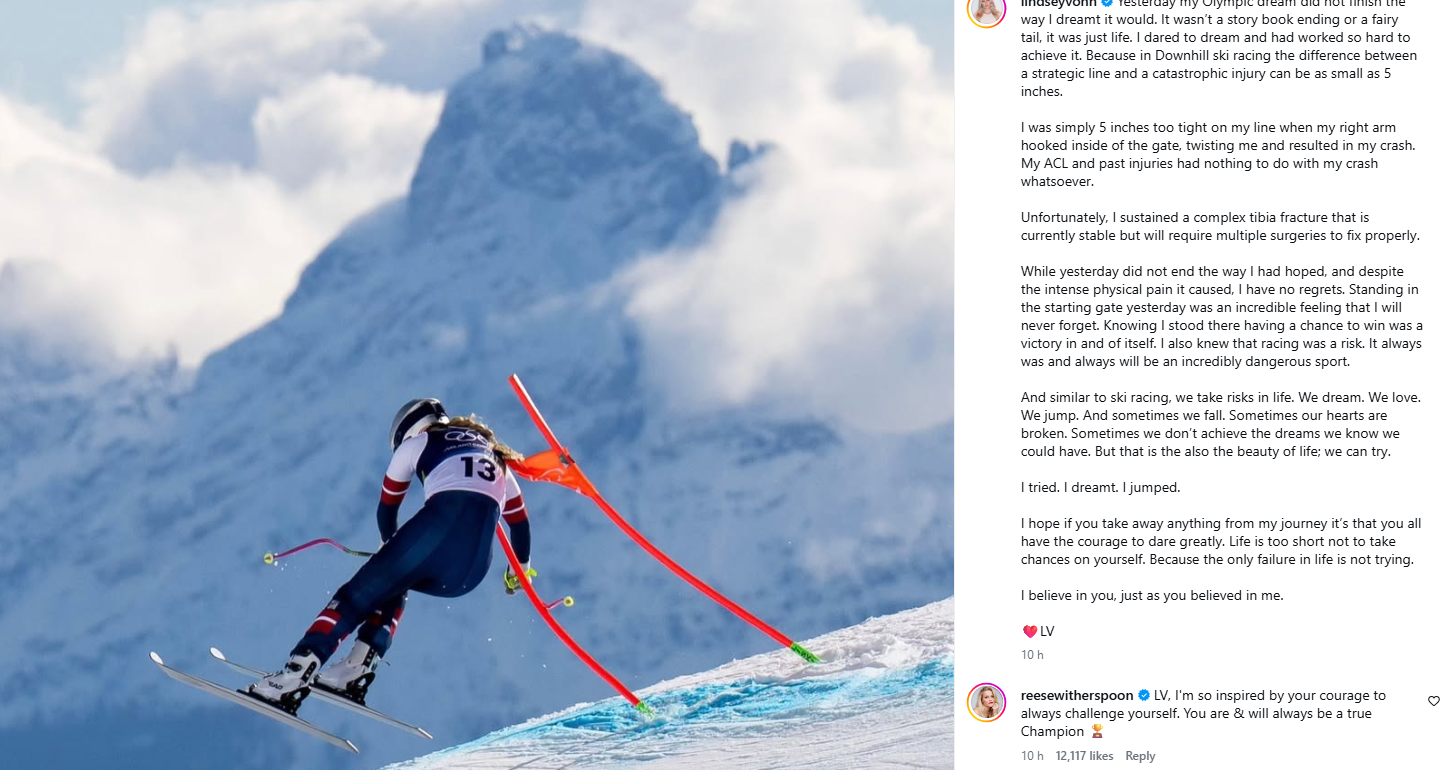The image size is (1447, 770).
Task: Click the verified badge beside reesewitherspoon
Action: tap(1144, 695)
